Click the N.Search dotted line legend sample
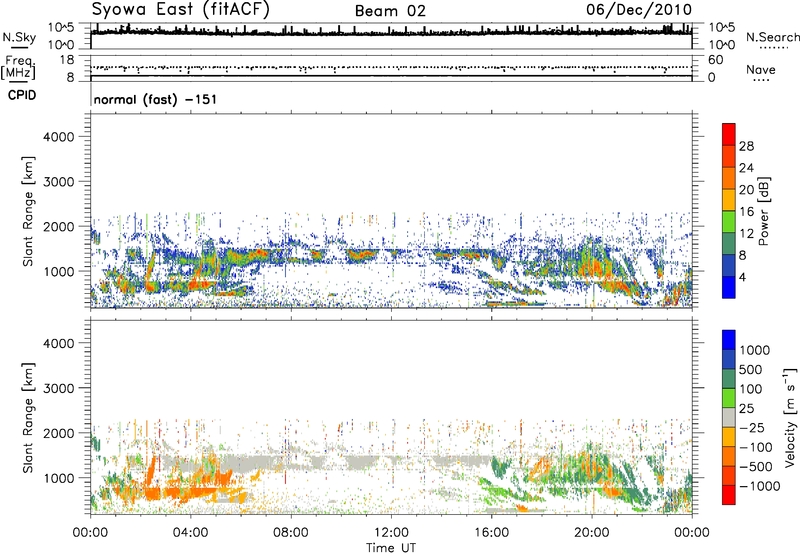 [x=773, y=48]
